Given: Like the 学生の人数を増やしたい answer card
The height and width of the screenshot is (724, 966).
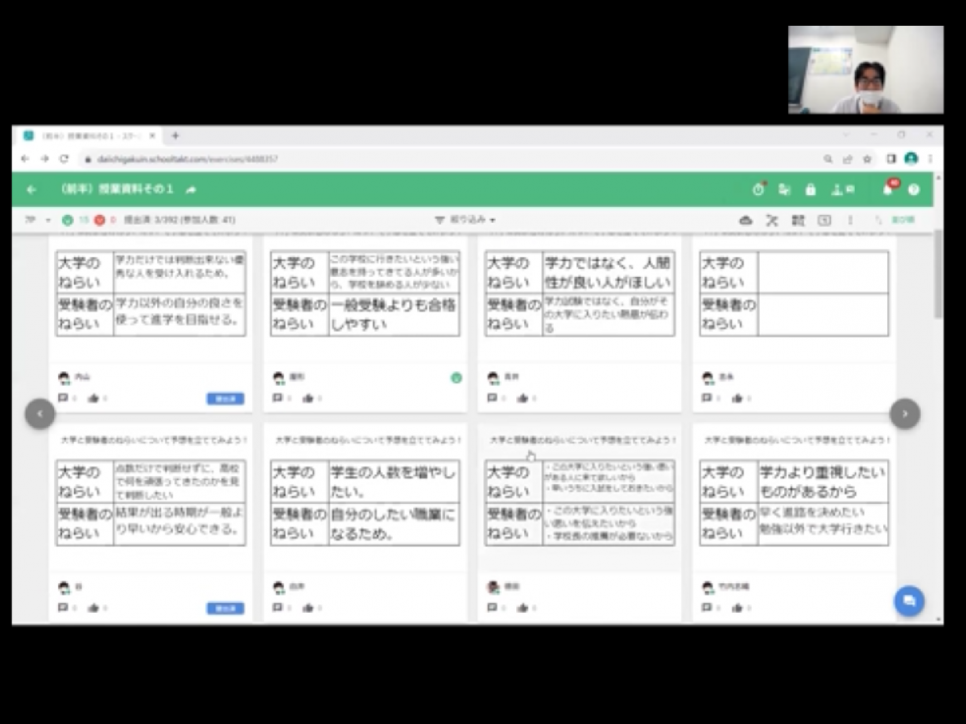Looking at the screenshot, I should tap(308, 607).
